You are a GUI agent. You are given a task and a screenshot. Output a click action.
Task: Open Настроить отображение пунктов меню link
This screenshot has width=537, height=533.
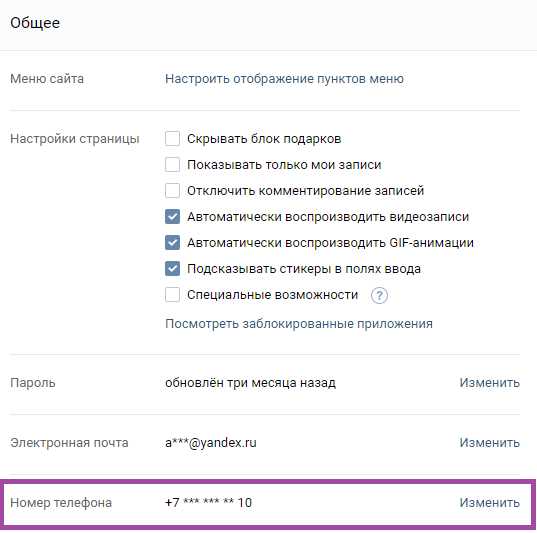284,79
